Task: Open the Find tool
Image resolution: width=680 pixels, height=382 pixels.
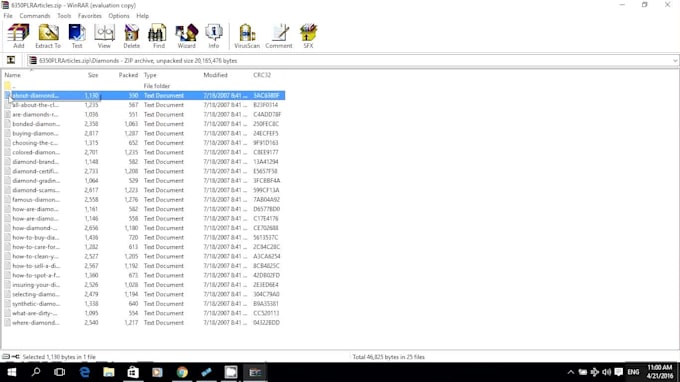Action: 158,36
